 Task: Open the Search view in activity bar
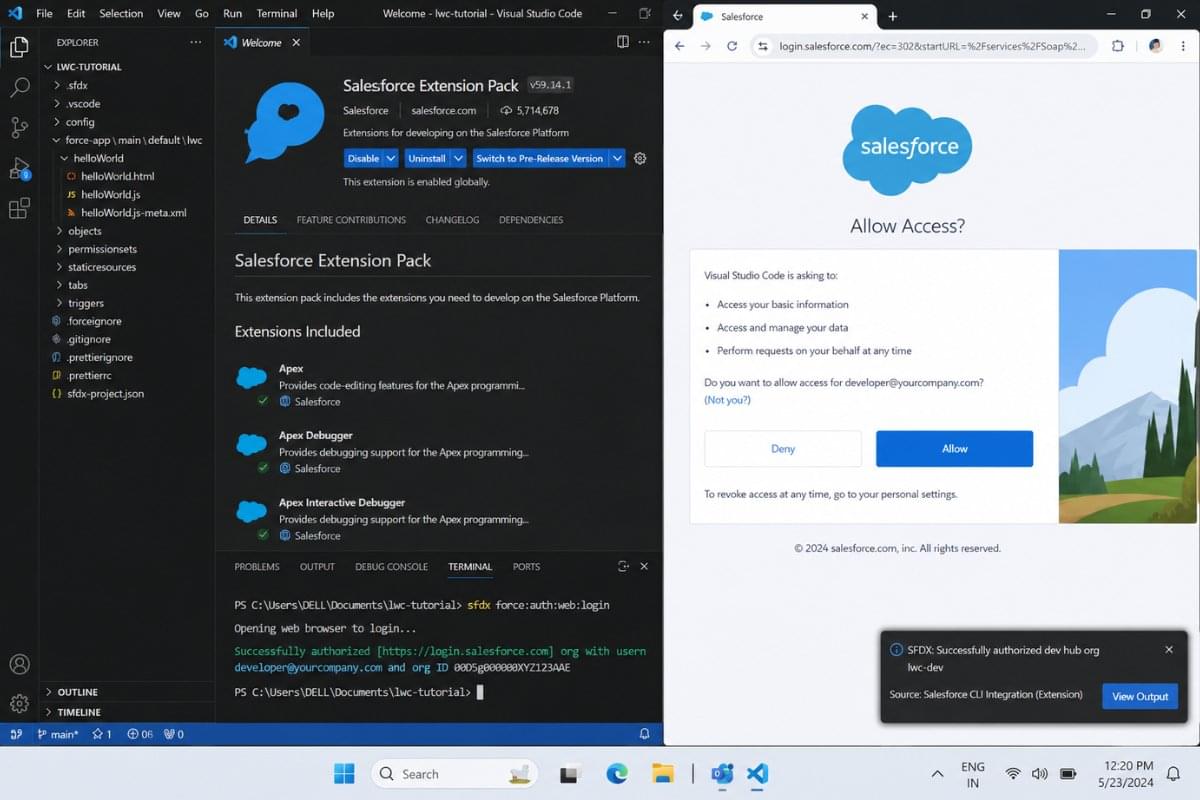[19, 87]
